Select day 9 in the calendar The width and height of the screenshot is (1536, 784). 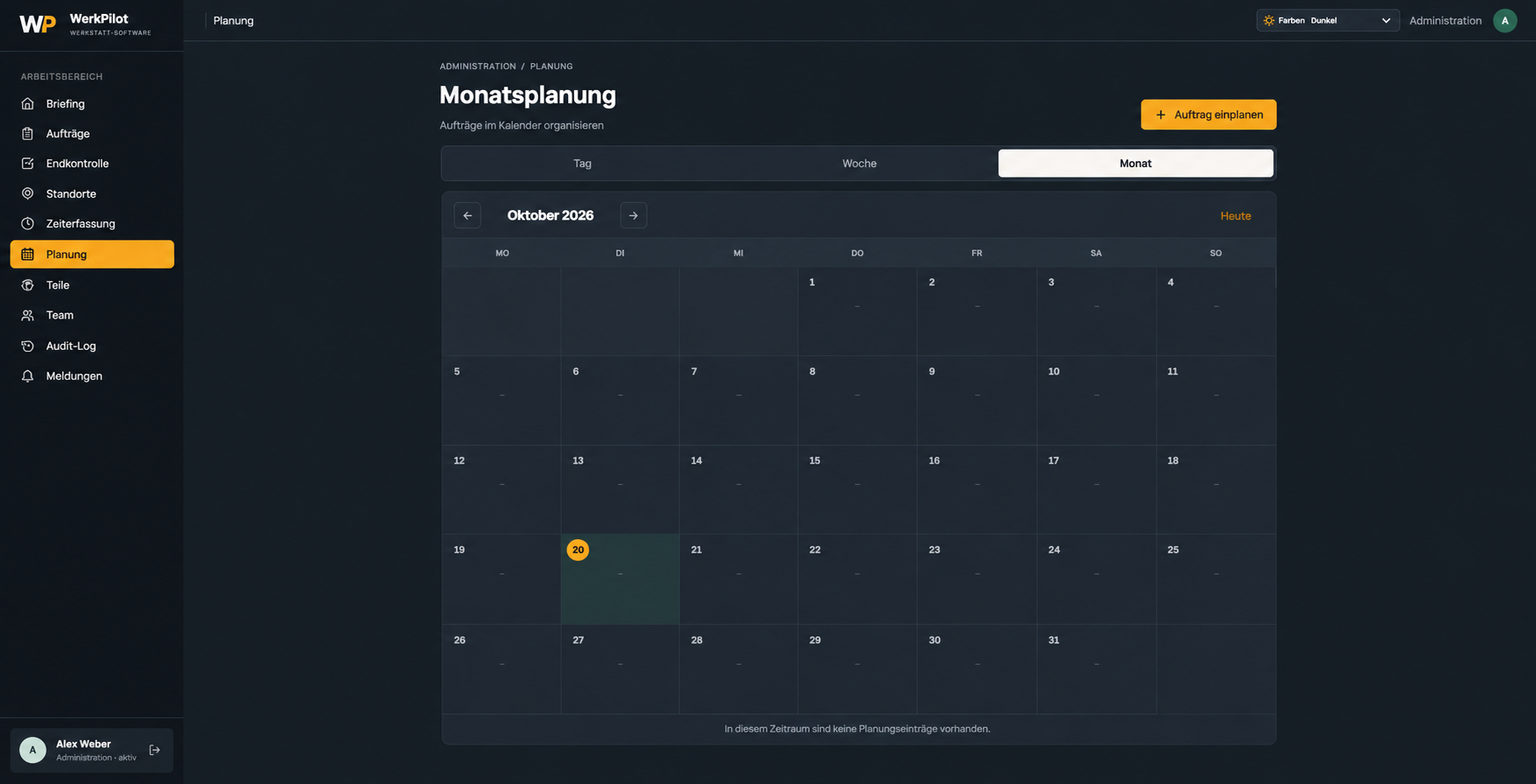point(977,401)
